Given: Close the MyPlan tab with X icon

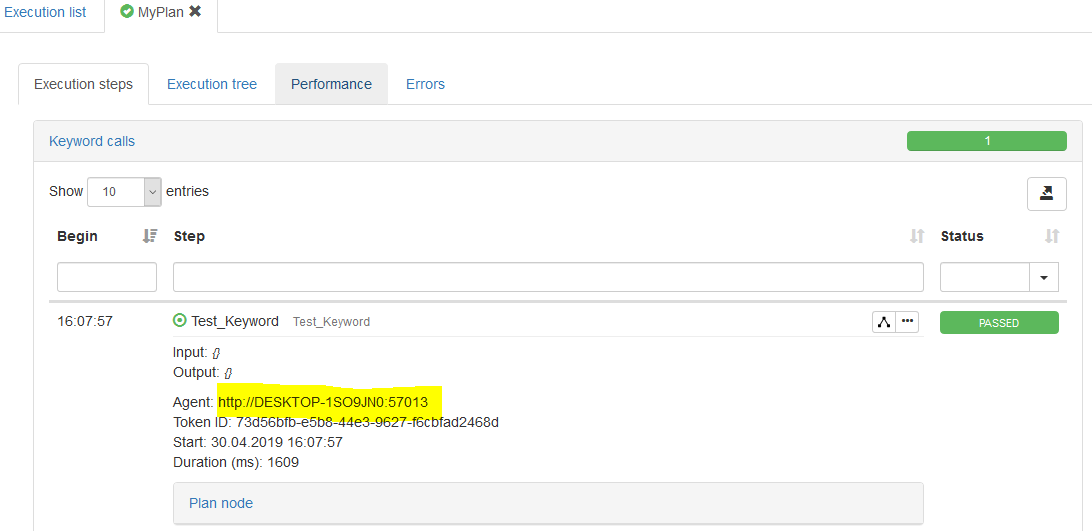Looking at the screenshot, I should [196, 12].
